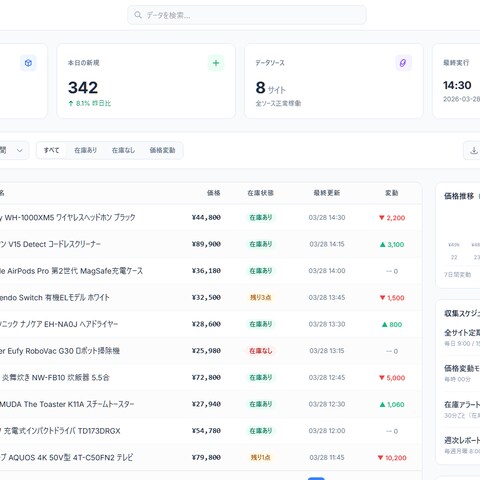Click price ¥44,800

tap(206, 218)
